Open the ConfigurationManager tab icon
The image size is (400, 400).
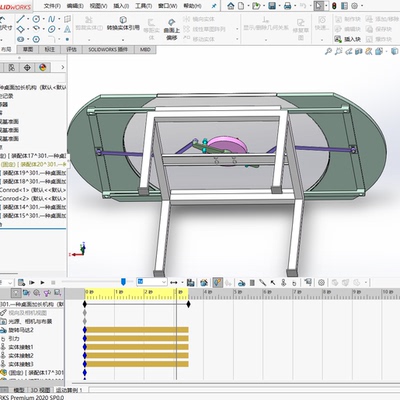tap(12, 68)
